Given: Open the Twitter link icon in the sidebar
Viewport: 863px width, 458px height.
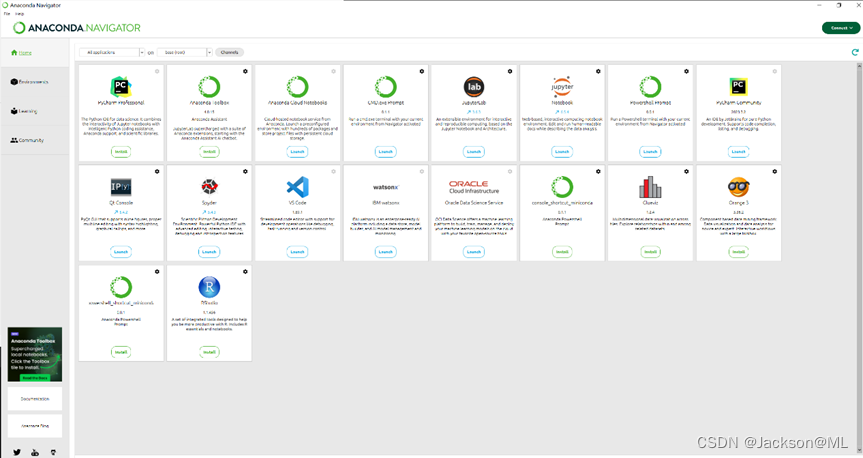Looking at the screenshot, I should point(17,452).
